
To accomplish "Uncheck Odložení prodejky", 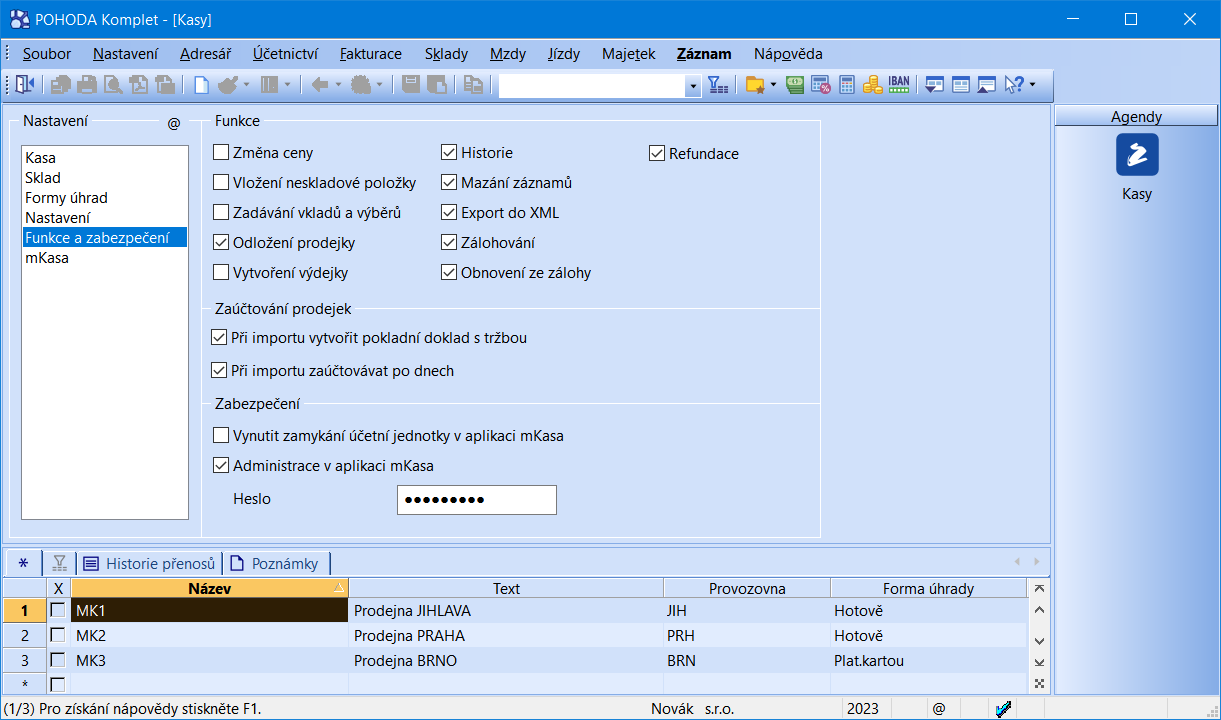I will click(x=222, y=242).
